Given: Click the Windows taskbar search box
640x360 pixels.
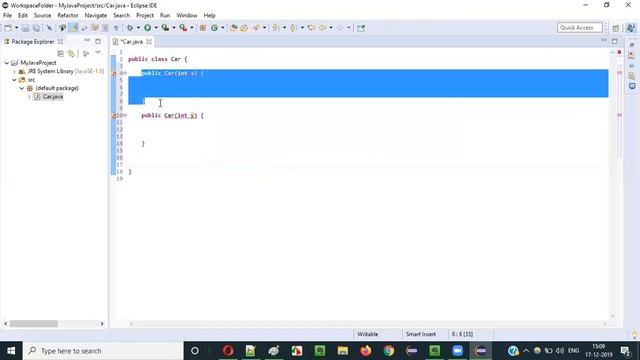Looking at the screenshot, I should tap(103, 351).
